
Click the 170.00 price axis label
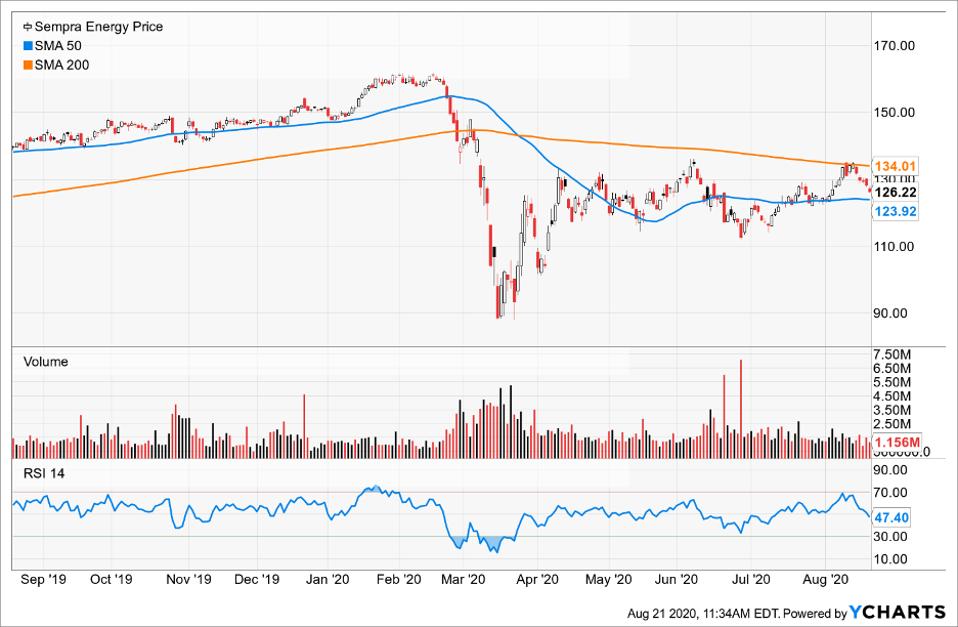point(895,45)
